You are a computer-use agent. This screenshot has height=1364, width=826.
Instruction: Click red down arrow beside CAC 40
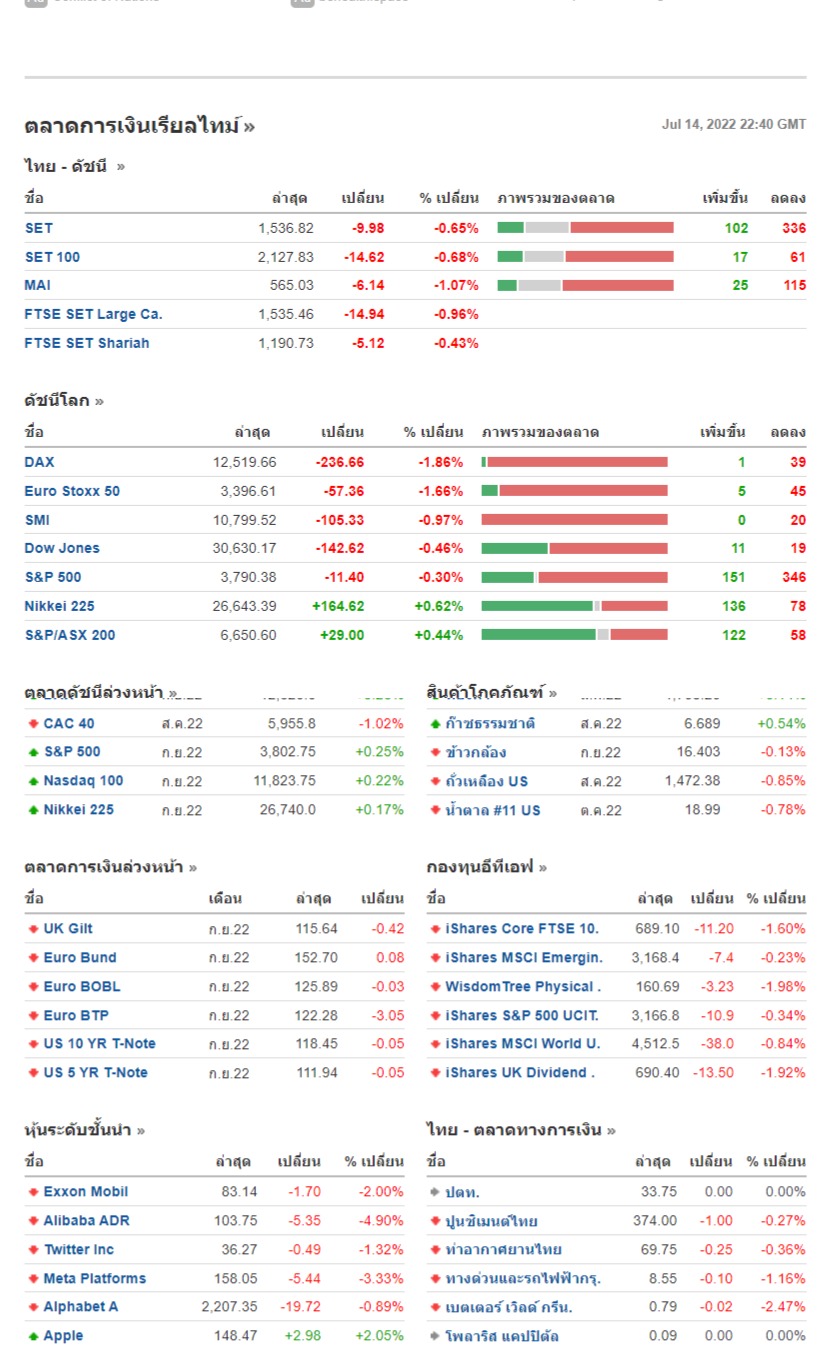33,723
